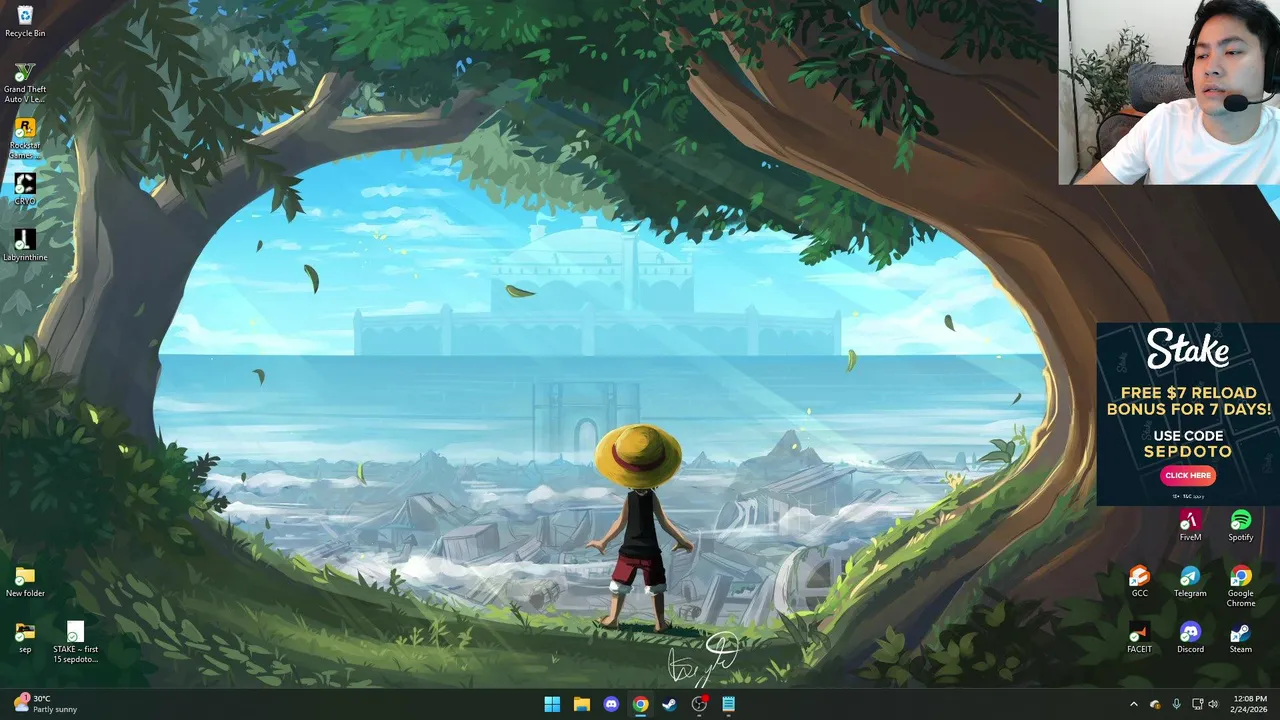Open Discord from the taskbar
This screenshot has width=1280, height=720.
[611, 704]
